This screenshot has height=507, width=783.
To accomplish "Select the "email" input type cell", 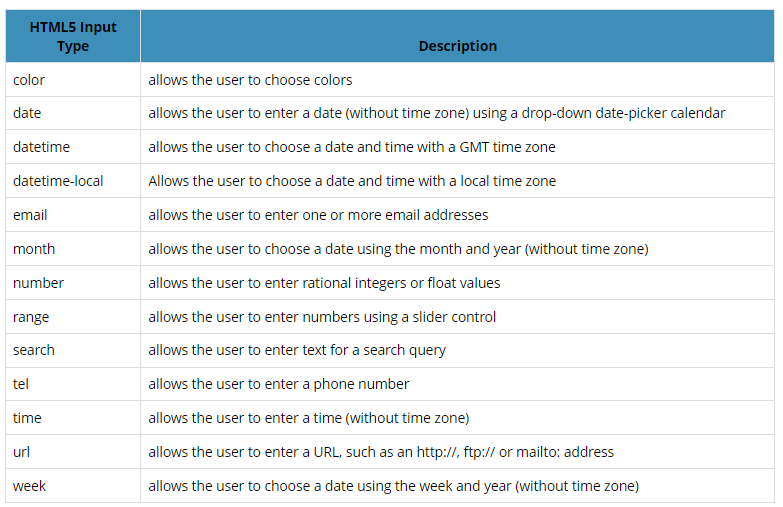I will click(30, 215).
